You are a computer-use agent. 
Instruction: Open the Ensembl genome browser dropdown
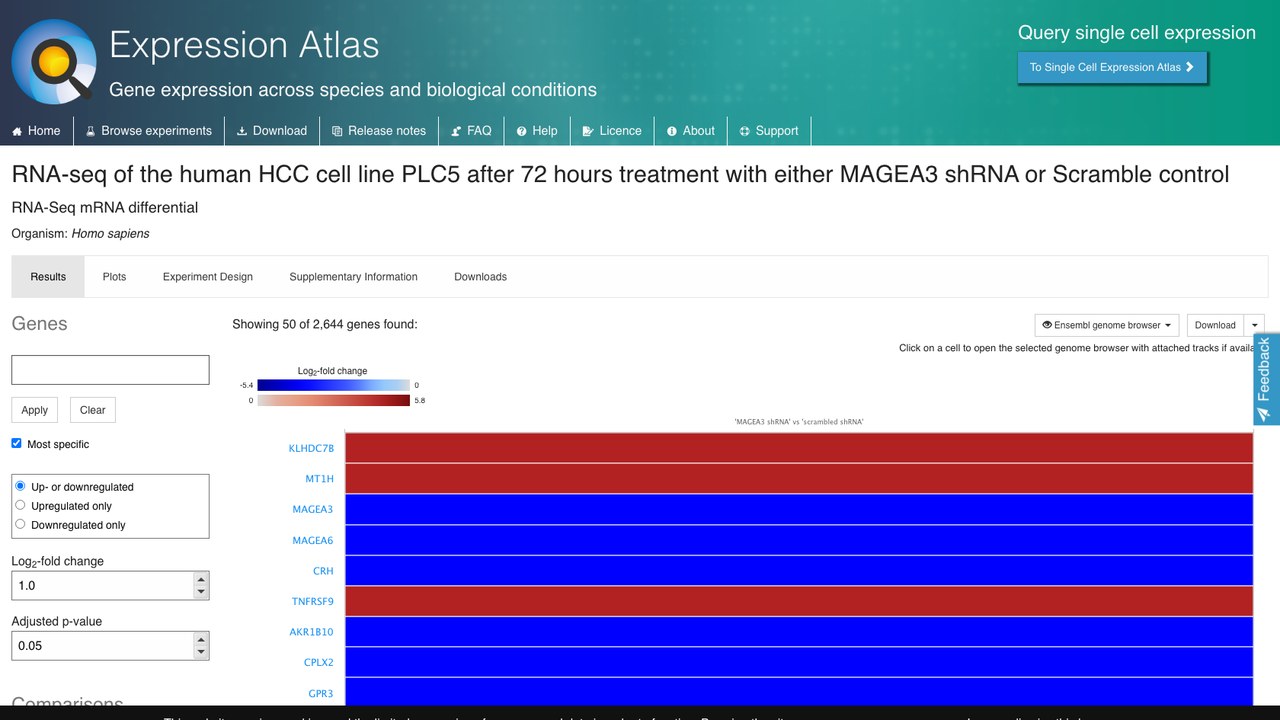point(1107,325)
